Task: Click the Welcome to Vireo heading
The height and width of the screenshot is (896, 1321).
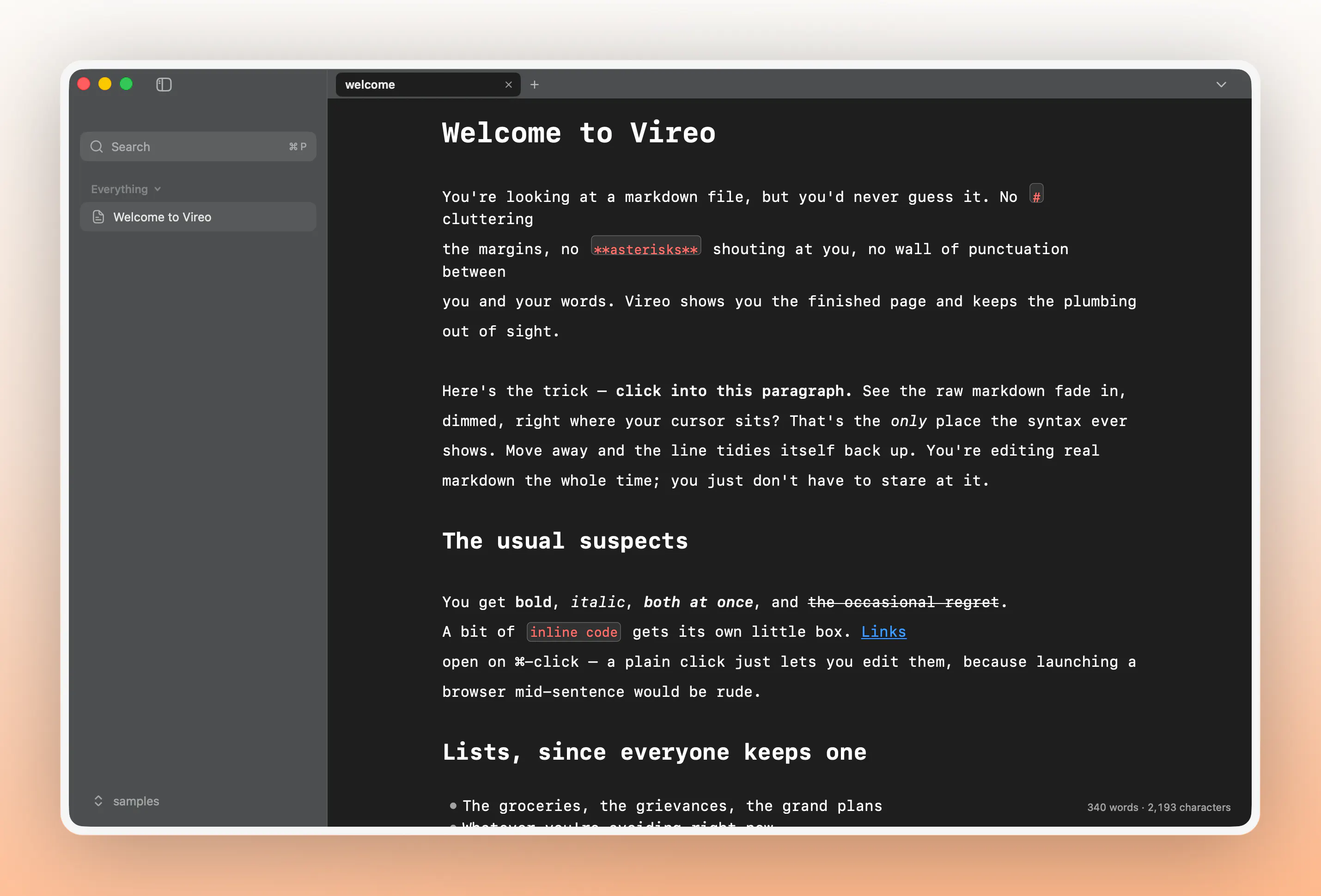Action: [x=578, y=133]
